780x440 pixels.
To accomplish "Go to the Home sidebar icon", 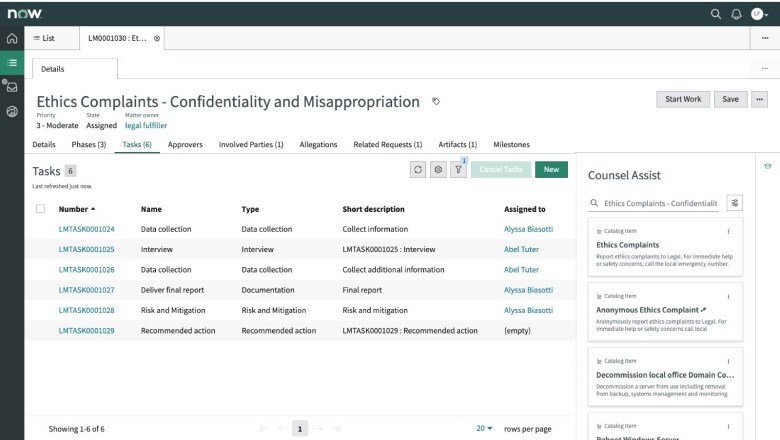I will pyautogui.click(x=12, y=38).
